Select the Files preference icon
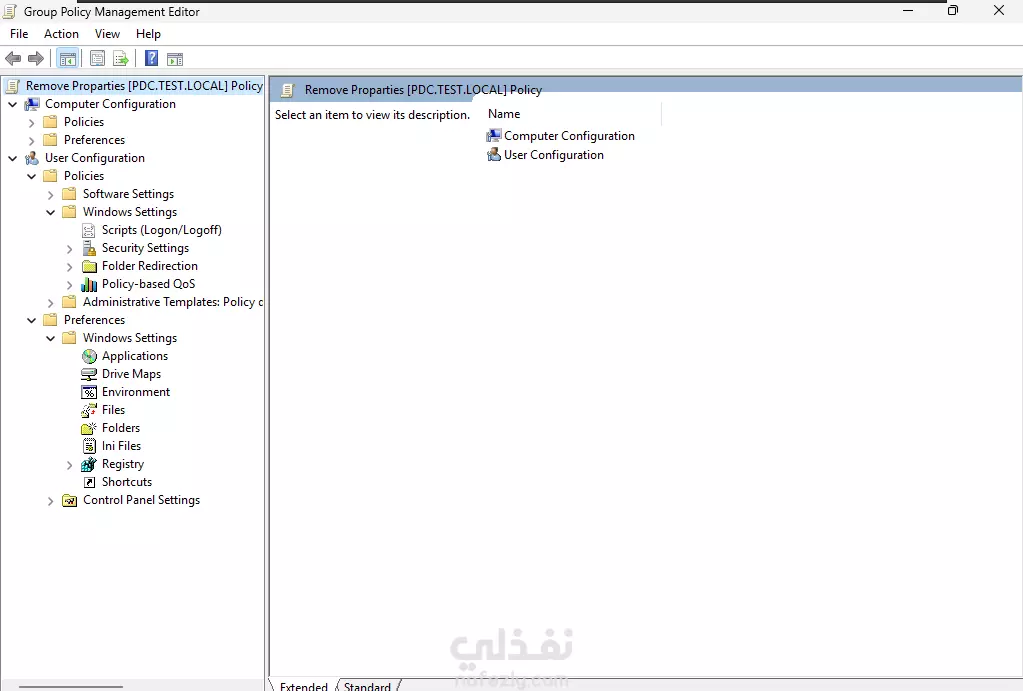Viewport: 1023px width, 691px height. click(x=89, y=410)
